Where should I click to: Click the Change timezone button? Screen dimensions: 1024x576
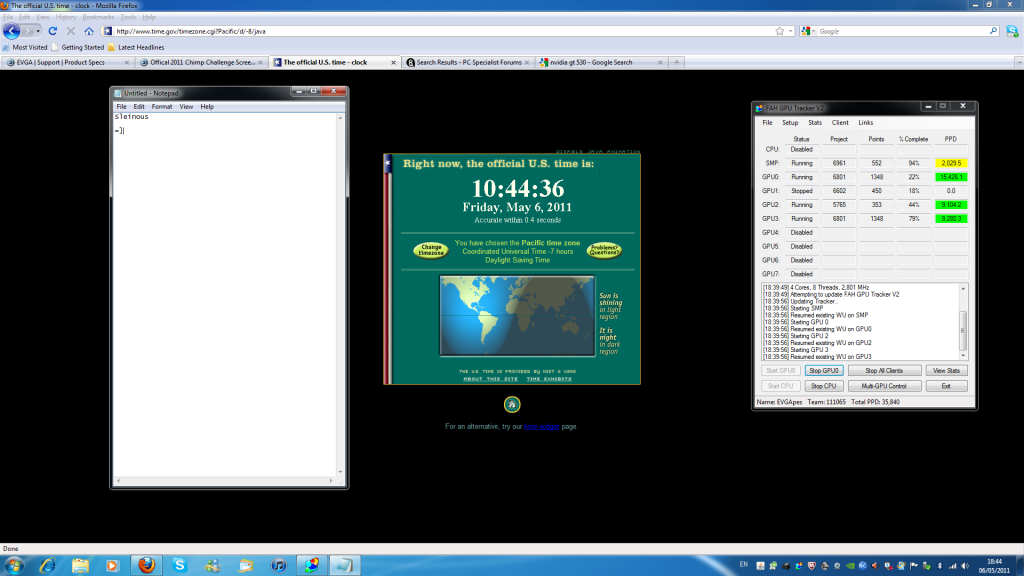(x=431, y=250)
